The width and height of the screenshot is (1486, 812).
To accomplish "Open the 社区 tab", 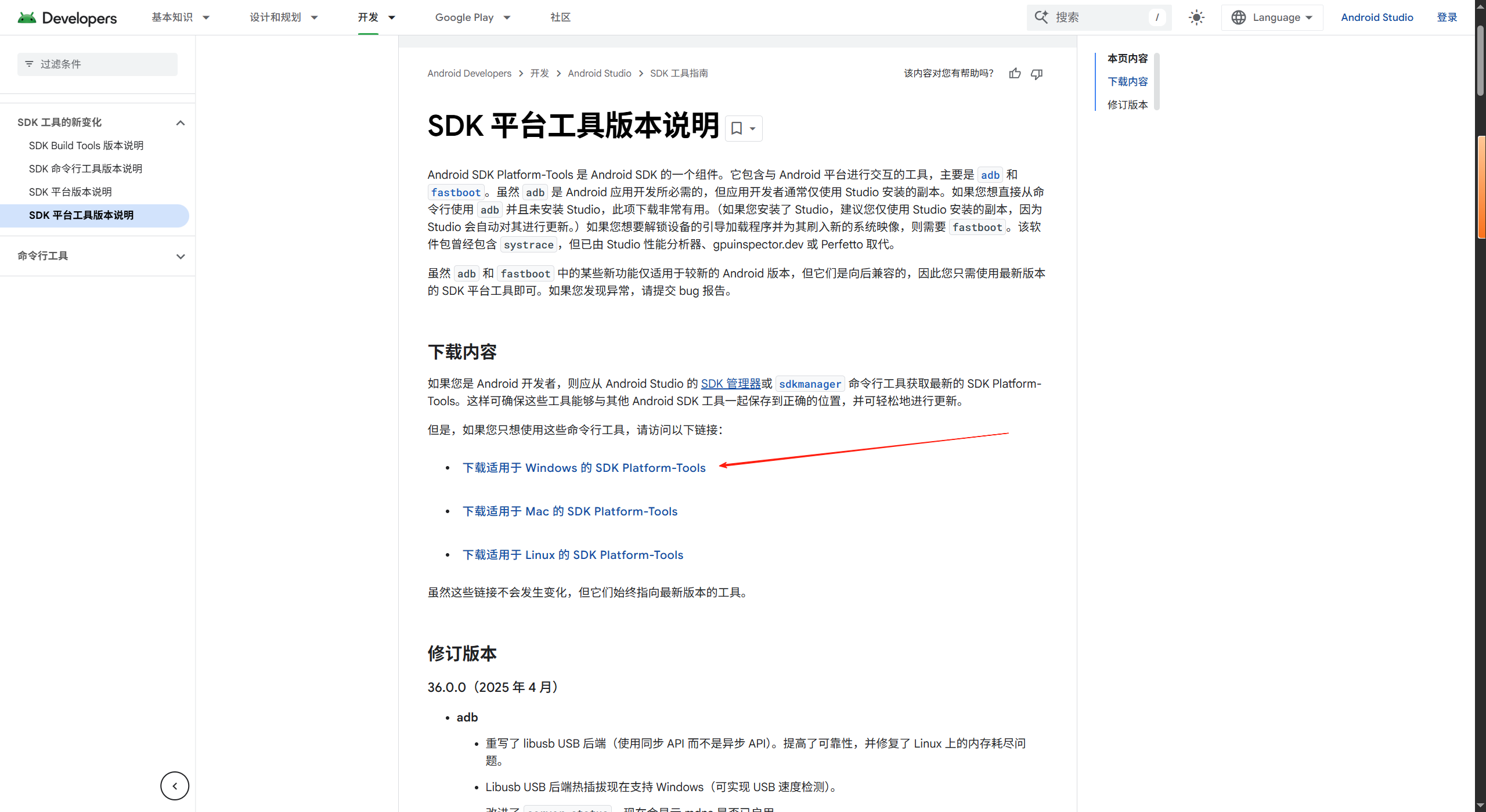I will click(561, 17).
